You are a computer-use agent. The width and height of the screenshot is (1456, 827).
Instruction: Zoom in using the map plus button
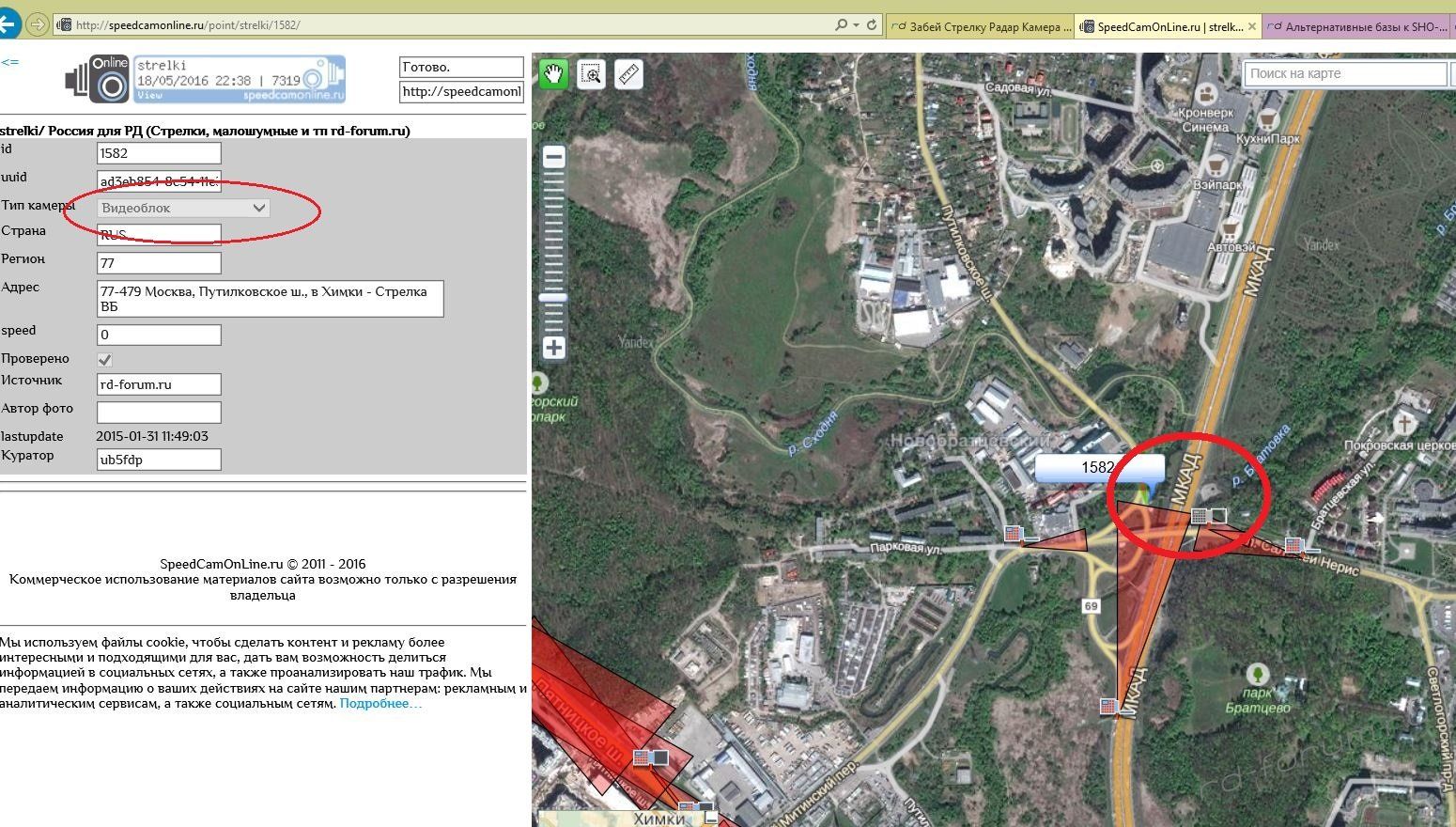pyautogui.click(x=554, y=348)
